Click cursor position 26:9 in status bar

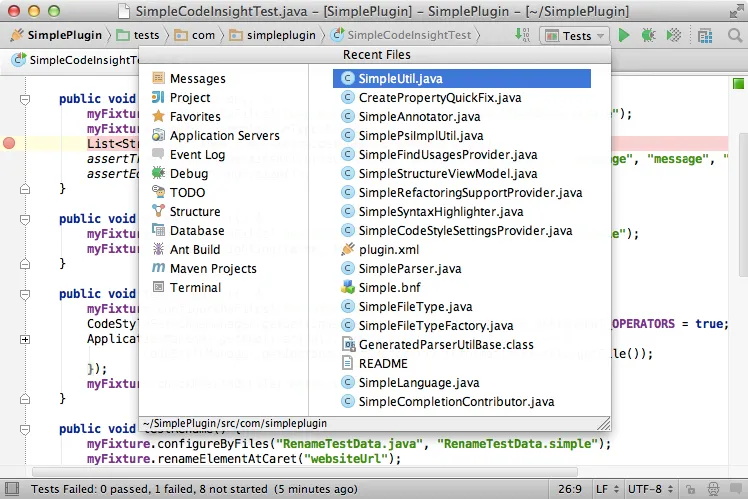coord(570,489)
